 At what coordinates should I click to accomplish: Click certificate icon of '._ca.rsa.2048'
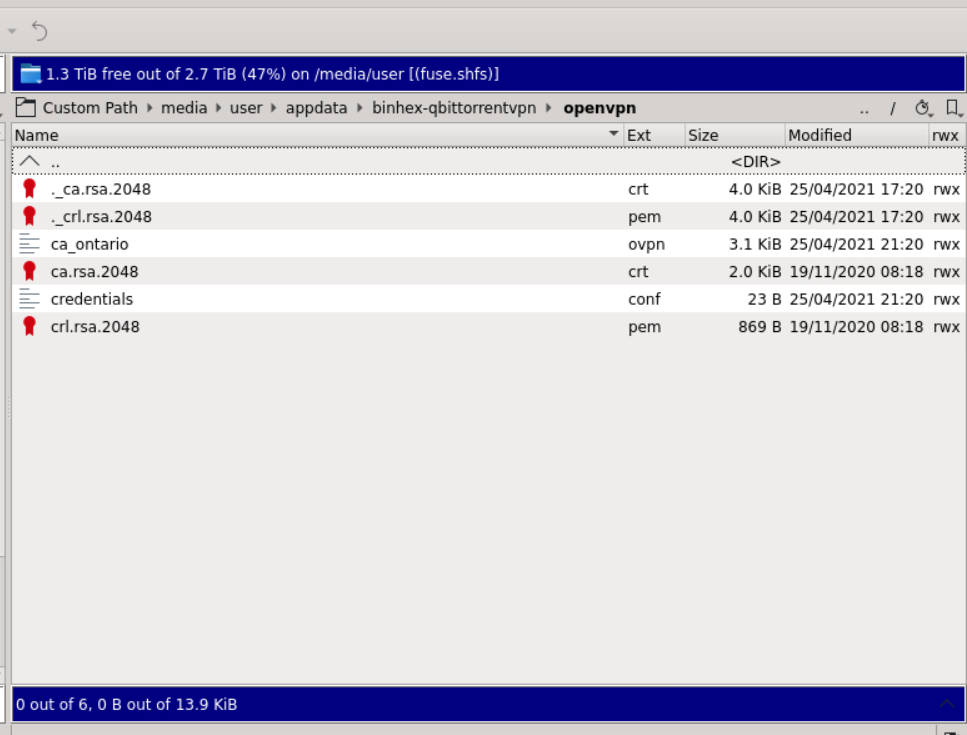29,189
